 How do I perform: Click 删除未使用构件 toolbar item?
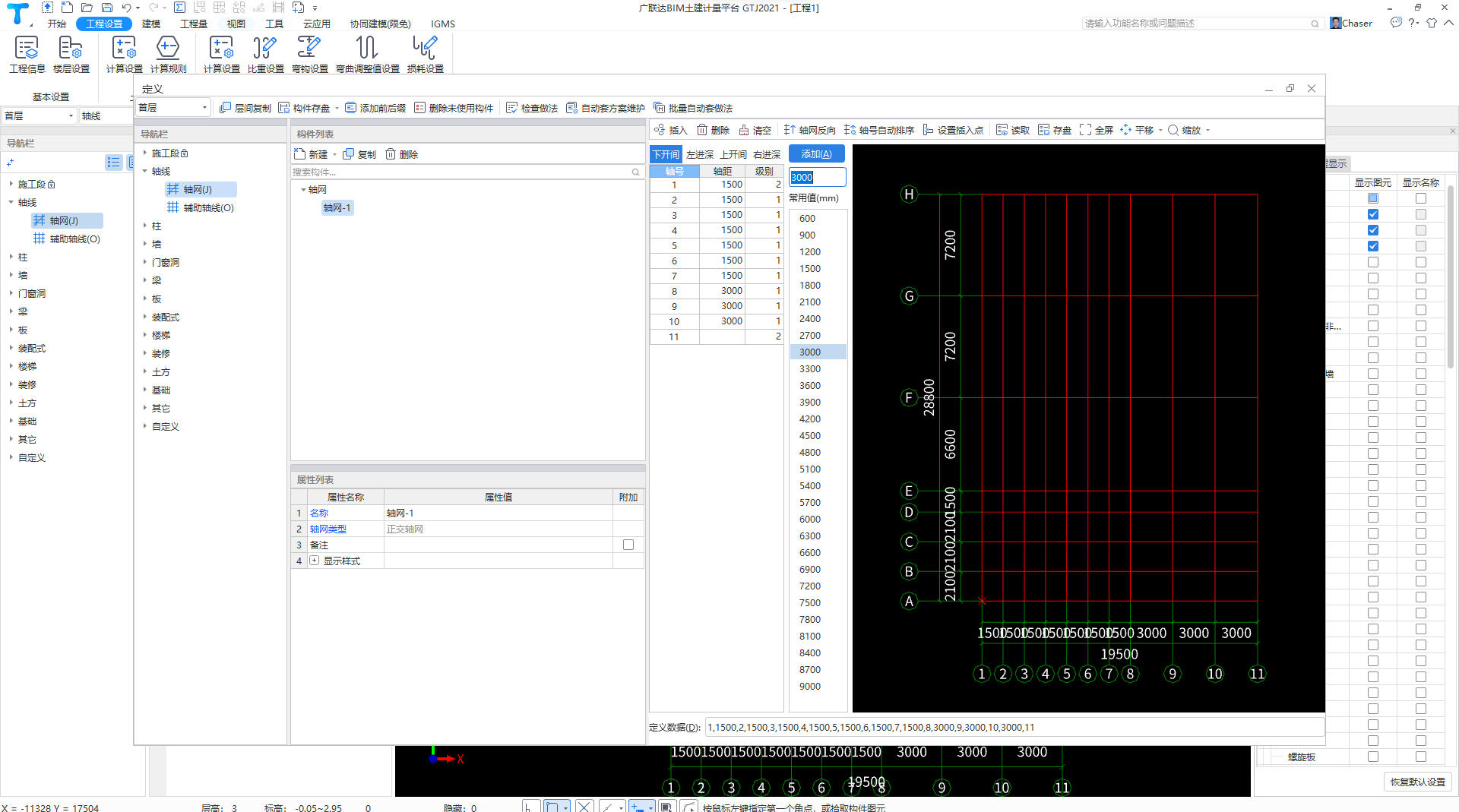coord(454,108)
